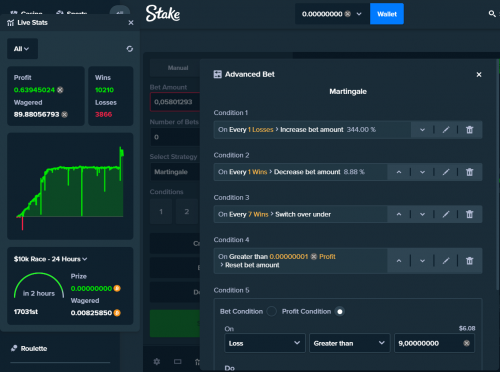Click the Losses count 3866
Screen dimensions: 500x372
click(103, 114)
